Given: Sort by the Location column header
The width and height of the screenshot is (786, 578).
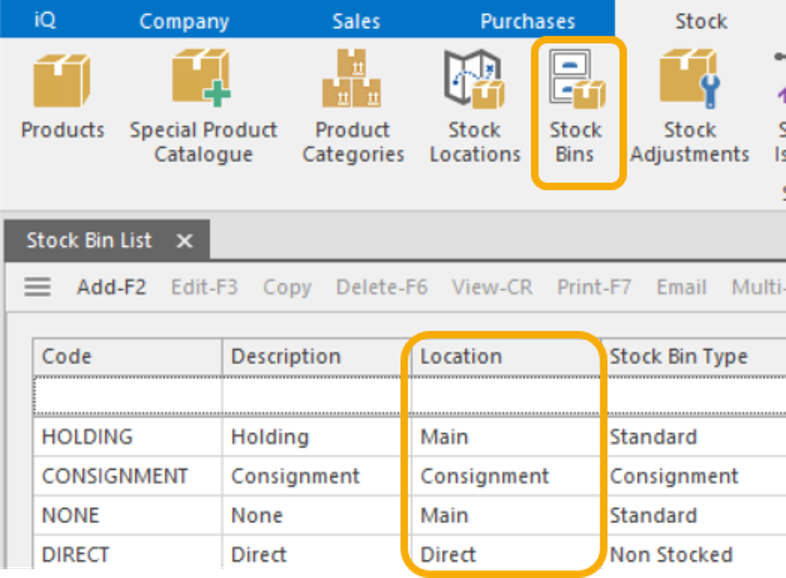Looking at the screenshot, I should point(505,357).
